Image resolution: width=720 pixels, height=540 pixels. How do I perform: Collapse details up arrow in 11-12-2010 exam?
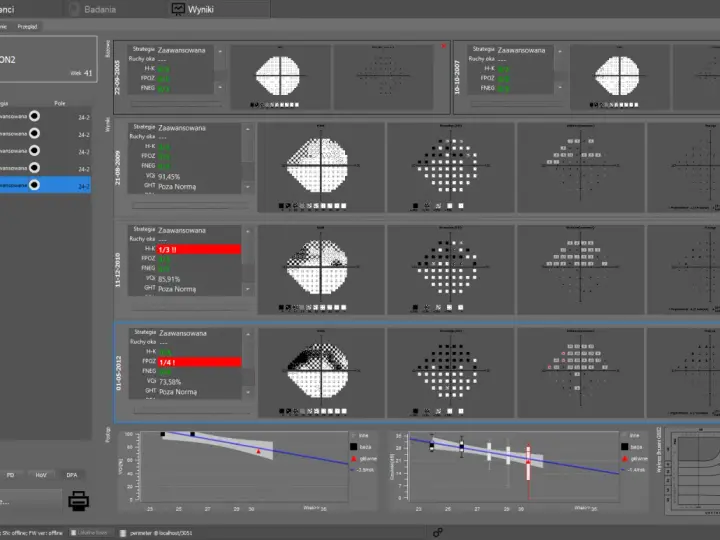coord(248,231)
